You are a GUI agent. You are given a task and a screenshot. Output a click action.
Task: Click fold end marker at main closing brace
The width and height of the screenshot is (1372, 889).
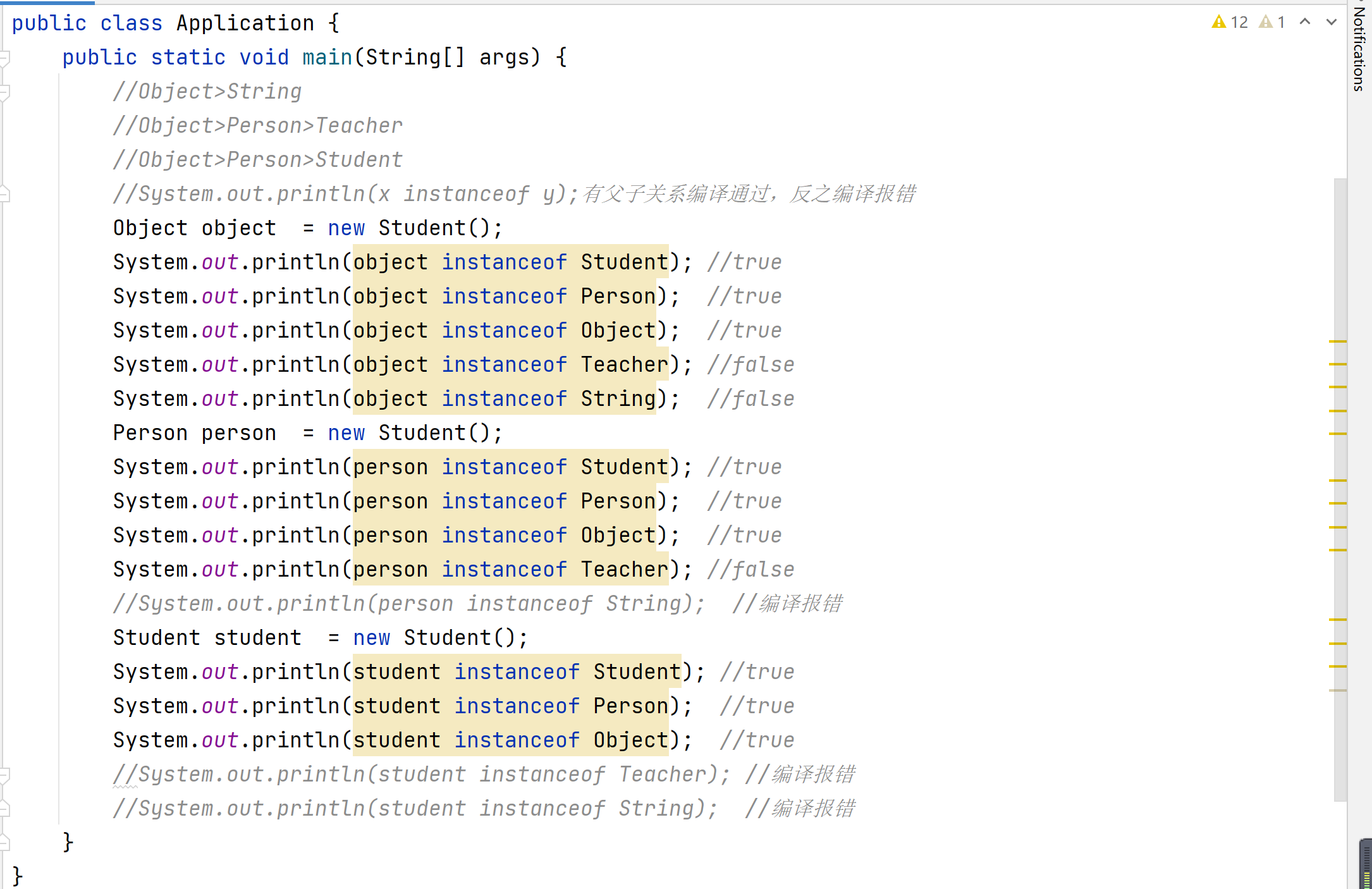tap(4, 843)
